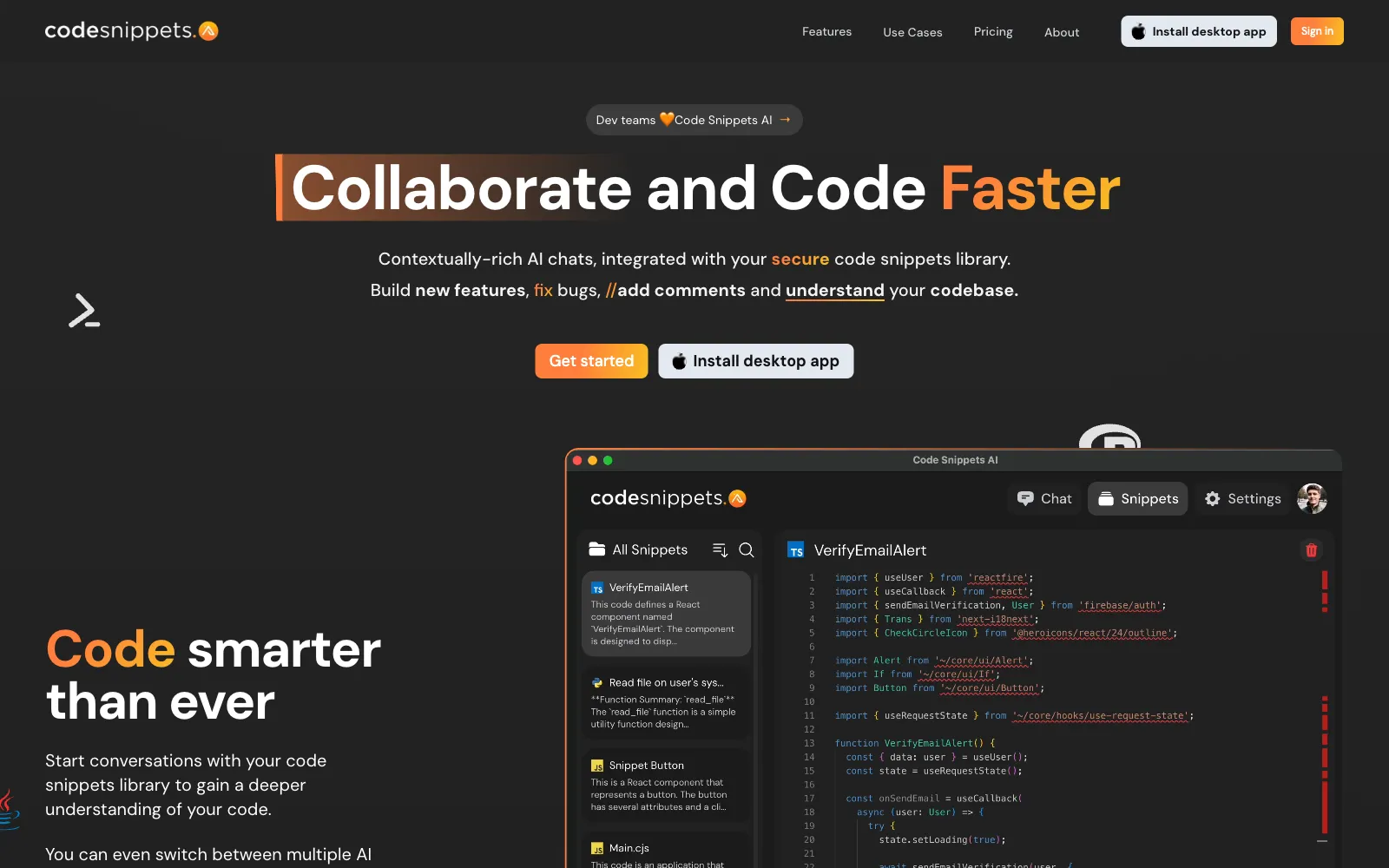Viewport: 1389px width, 868px height.
Task: Click the orange Sign in button
Action: tap(1317, 31)
